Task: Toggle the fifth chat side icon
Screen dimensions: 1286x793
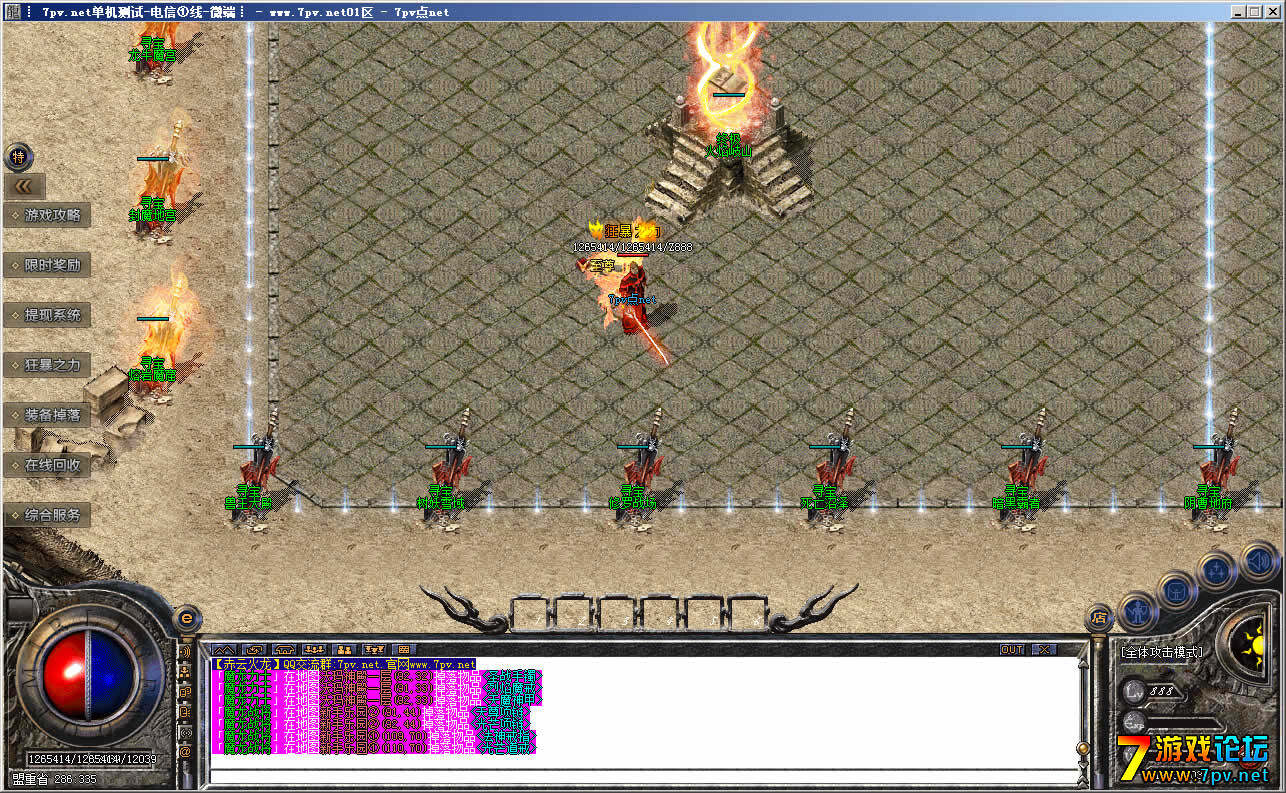Action: pyautogui.click(x=185, y=731)
